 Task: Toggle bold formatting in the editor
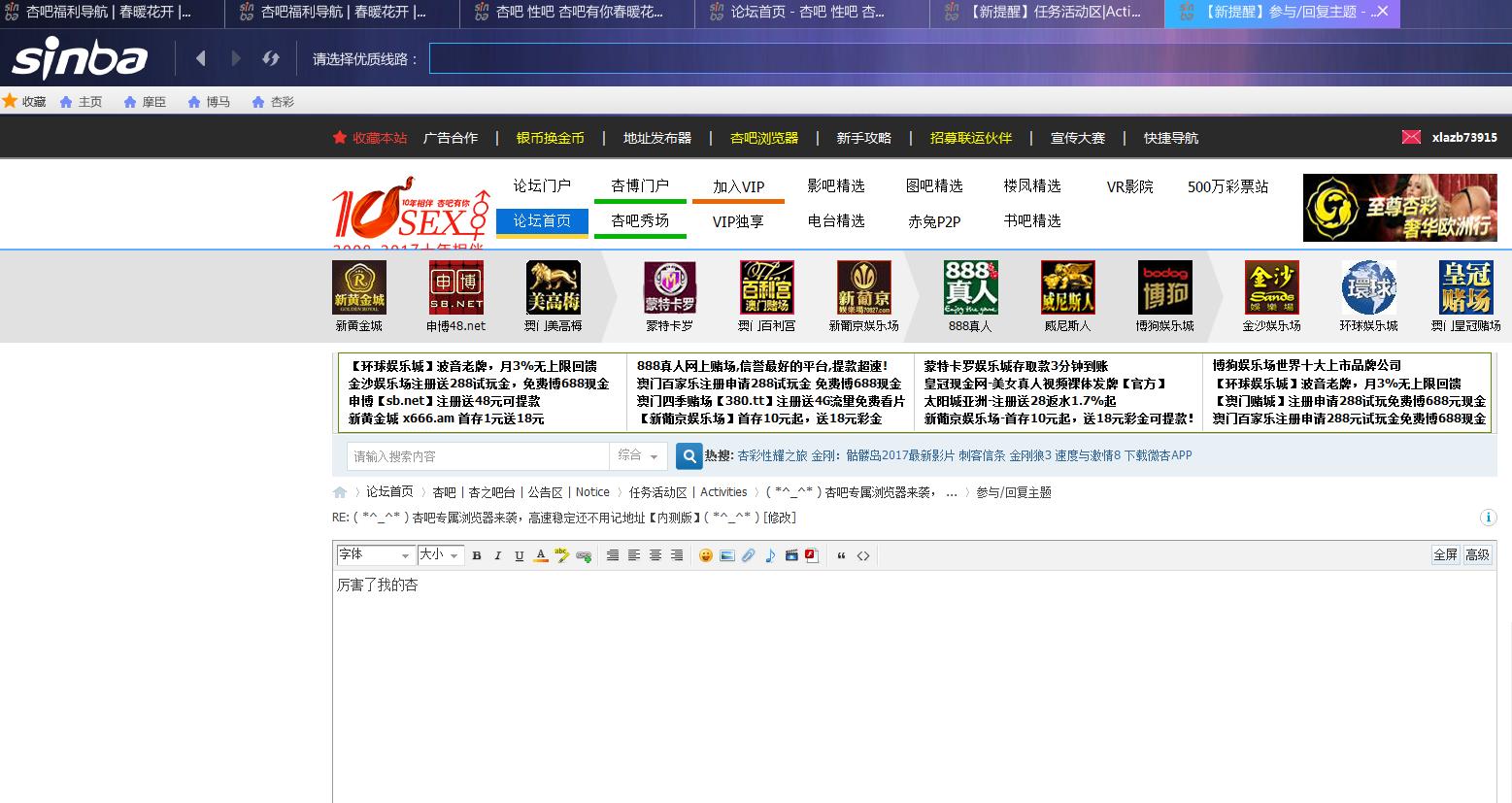coord(476,555)
